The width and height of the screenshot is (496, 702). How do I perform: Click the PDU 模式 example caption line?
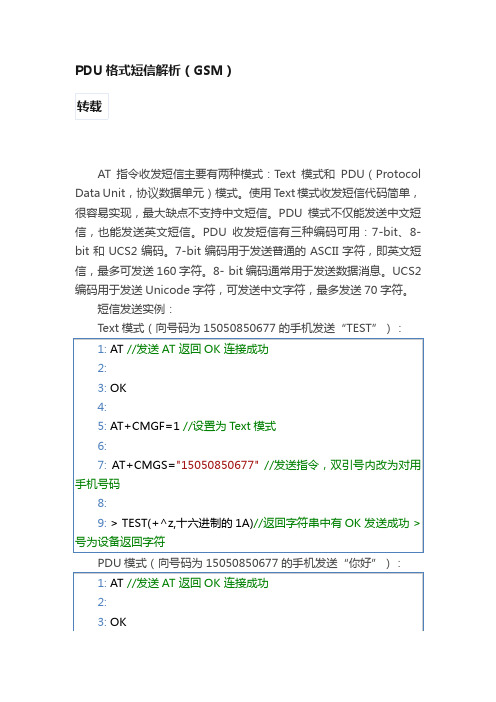coord(249,563)
